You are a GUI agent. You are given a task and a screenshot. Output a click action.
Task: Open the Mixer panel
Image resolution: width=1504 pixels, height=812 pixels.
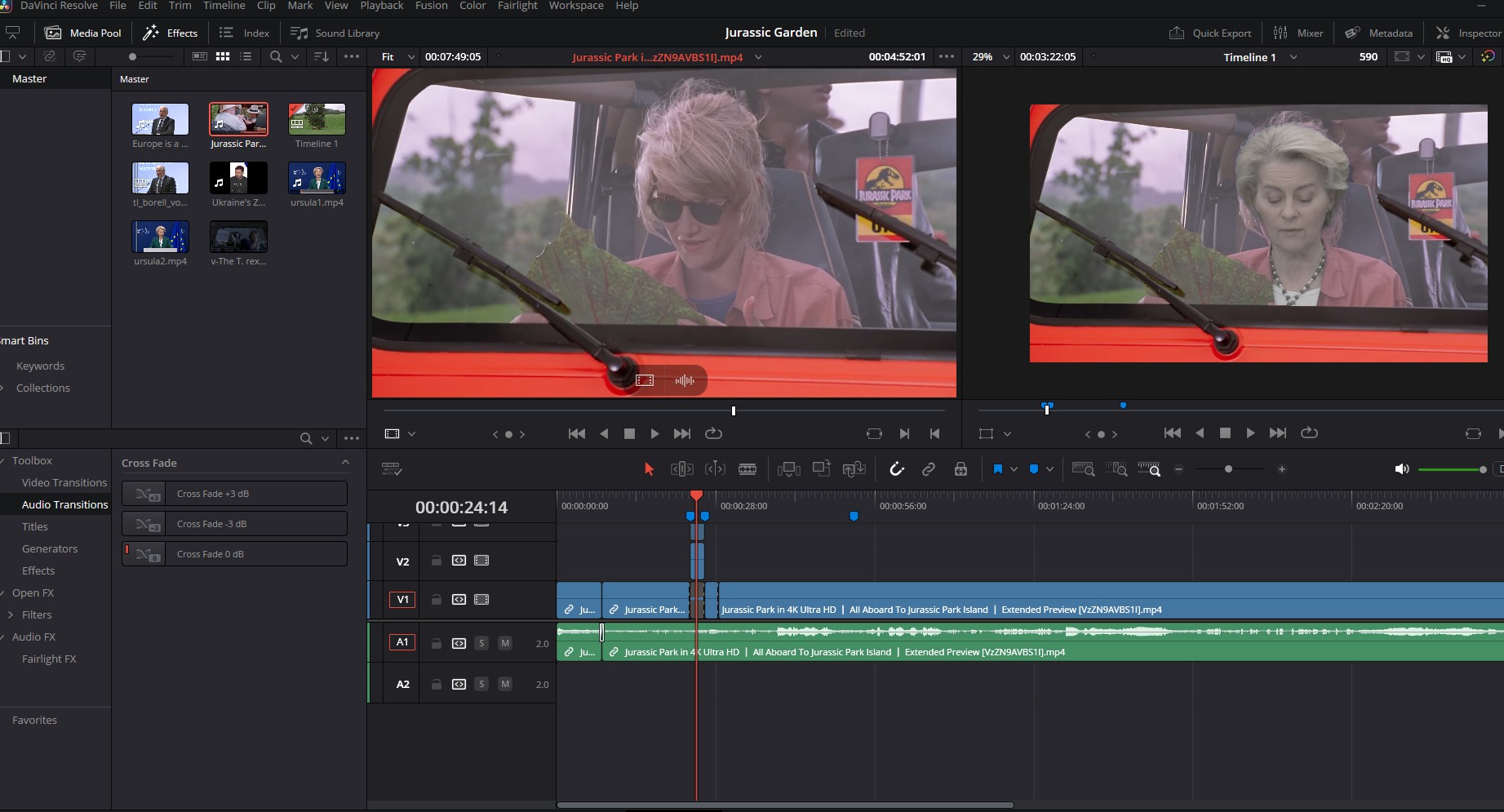pos(1298,33)
